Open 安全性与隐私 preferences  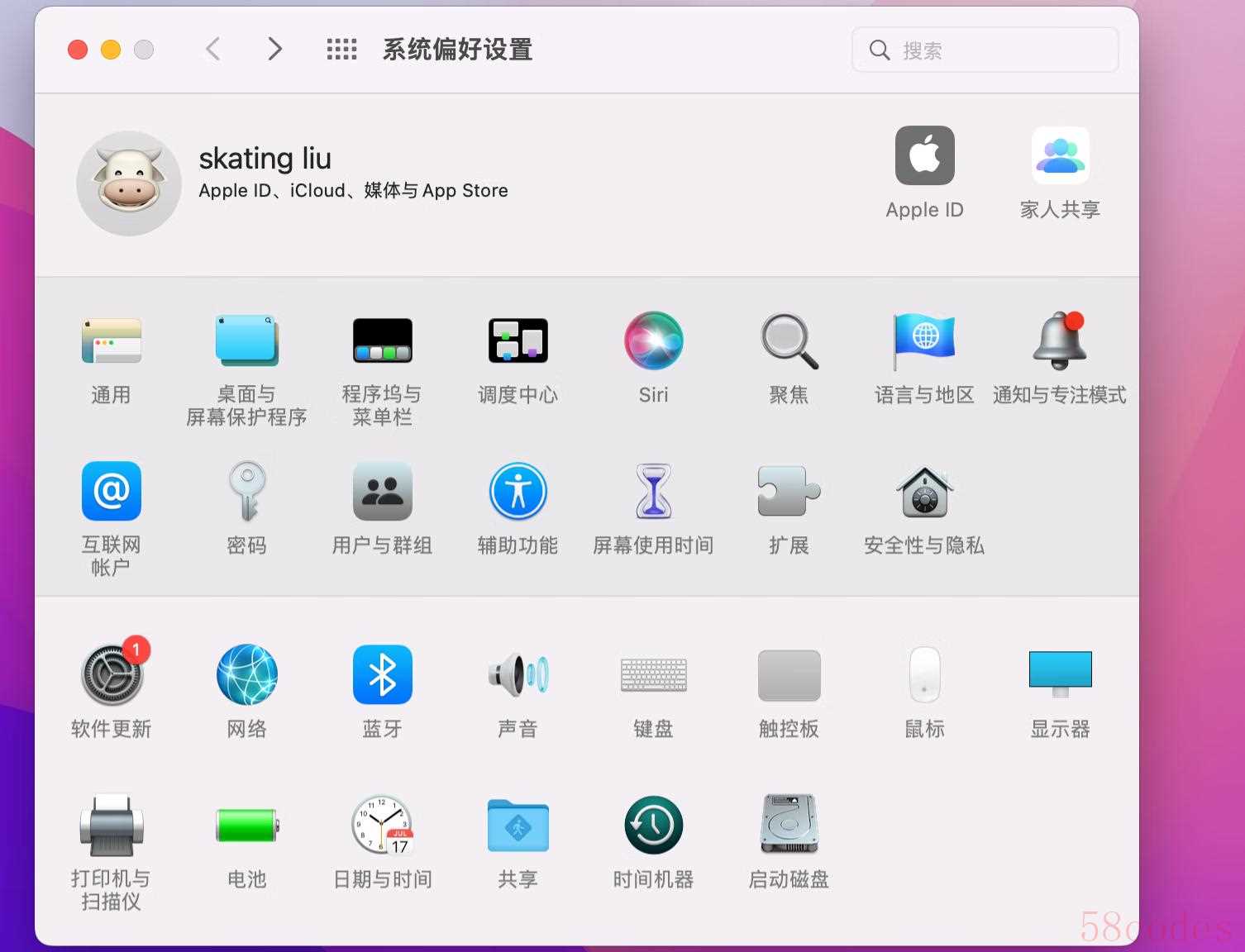click(924, 491)
